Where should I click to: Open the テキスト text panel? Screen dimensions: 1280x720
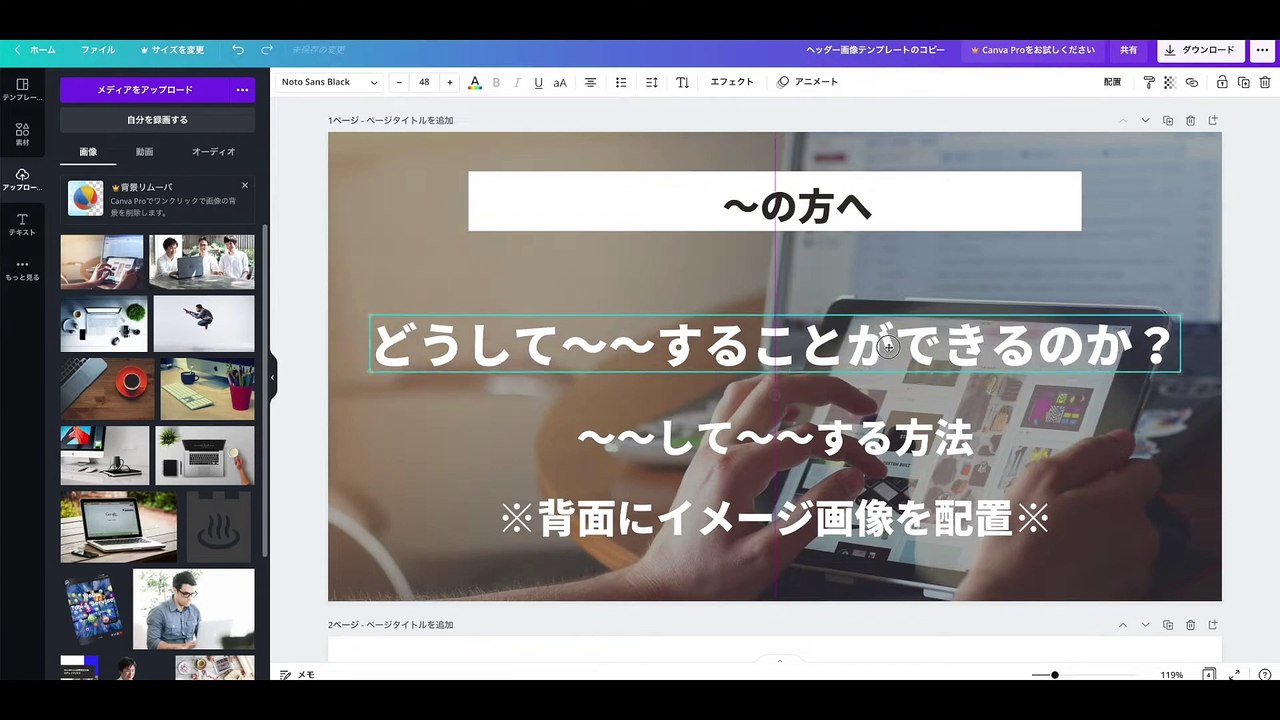(x=22, y=224)
